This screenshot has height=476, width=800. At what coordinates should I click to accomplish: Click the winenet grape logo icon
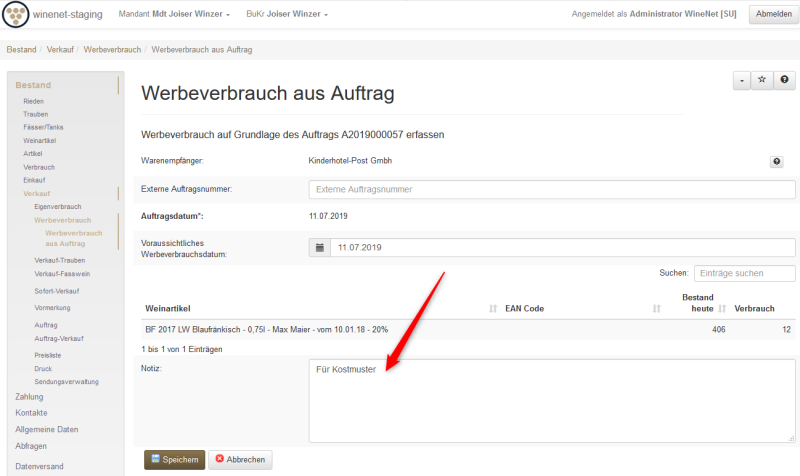[x=15, y=14]
